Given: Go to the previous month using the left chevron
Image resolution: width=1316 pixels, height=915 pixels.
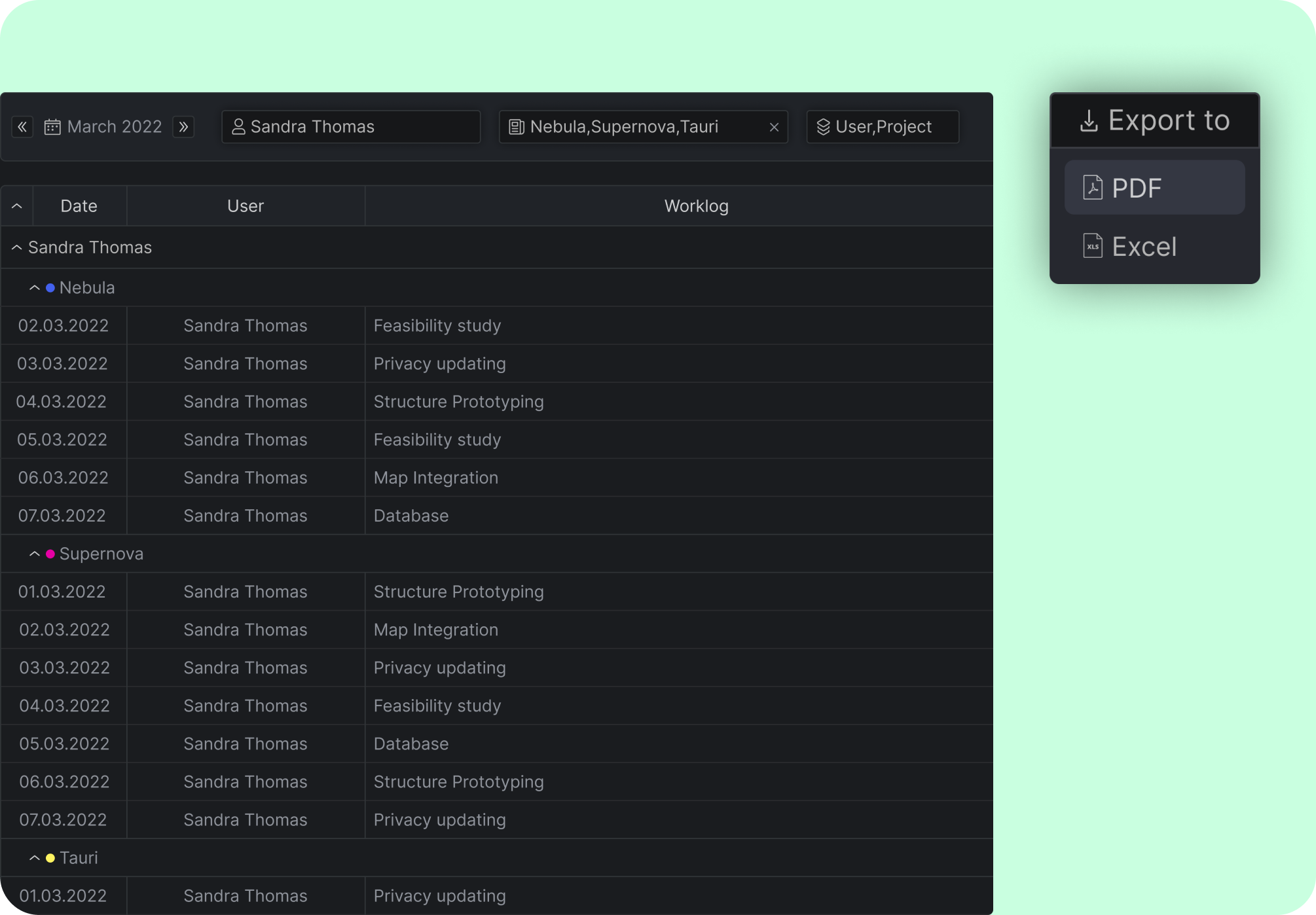Looking at the screenshot, I should click(23, 126).
